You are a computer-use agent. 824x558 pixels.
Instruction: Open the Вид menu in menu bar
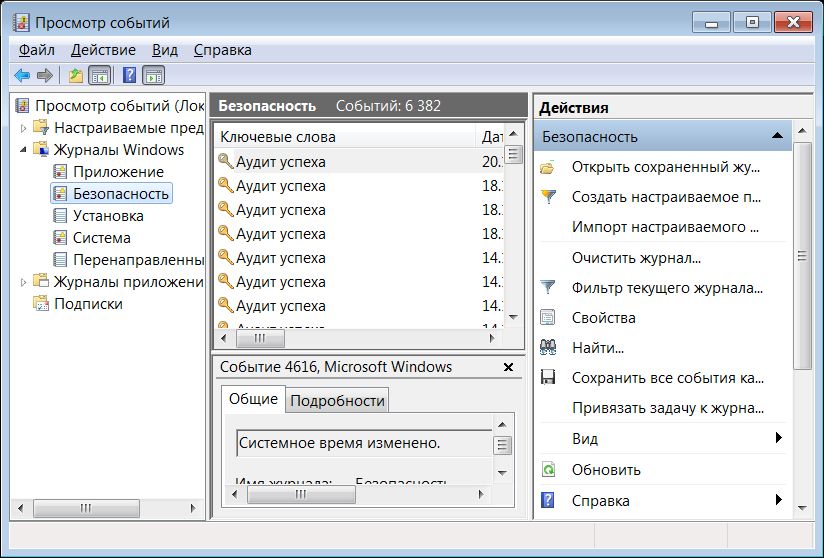pyautogui.click(x=164, y=50)
